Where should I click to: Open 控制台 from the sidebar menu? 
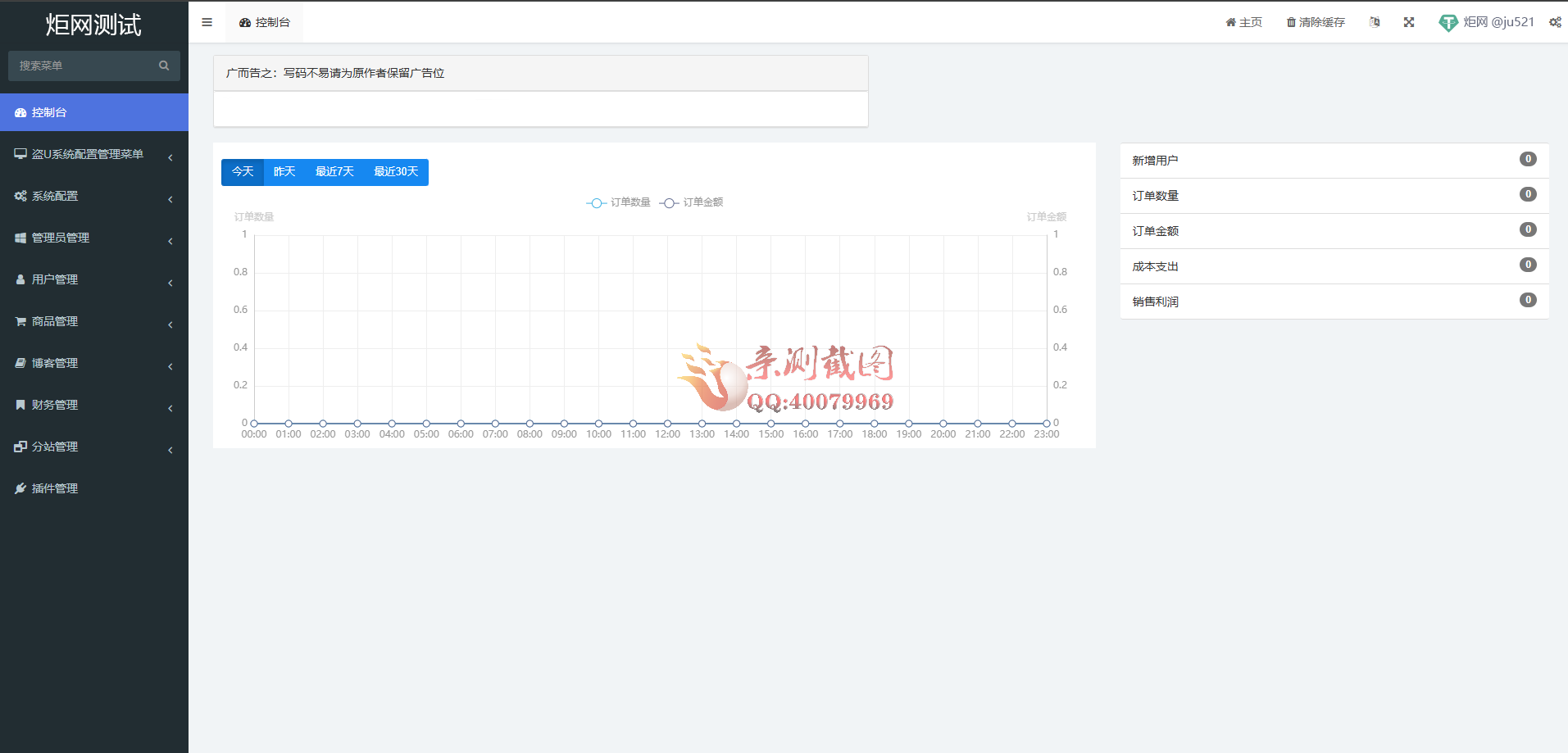[x=52, y=112]
